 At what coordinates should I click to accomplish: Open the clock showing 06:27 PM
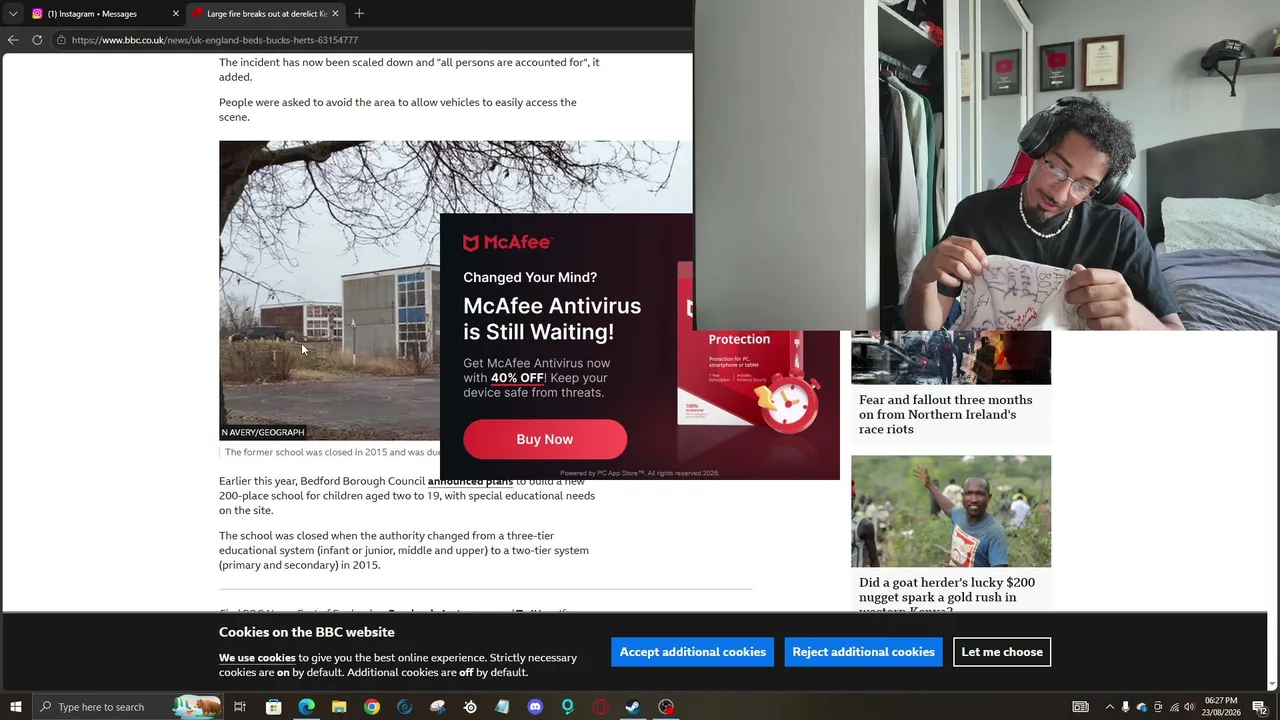click(1222, 707)
